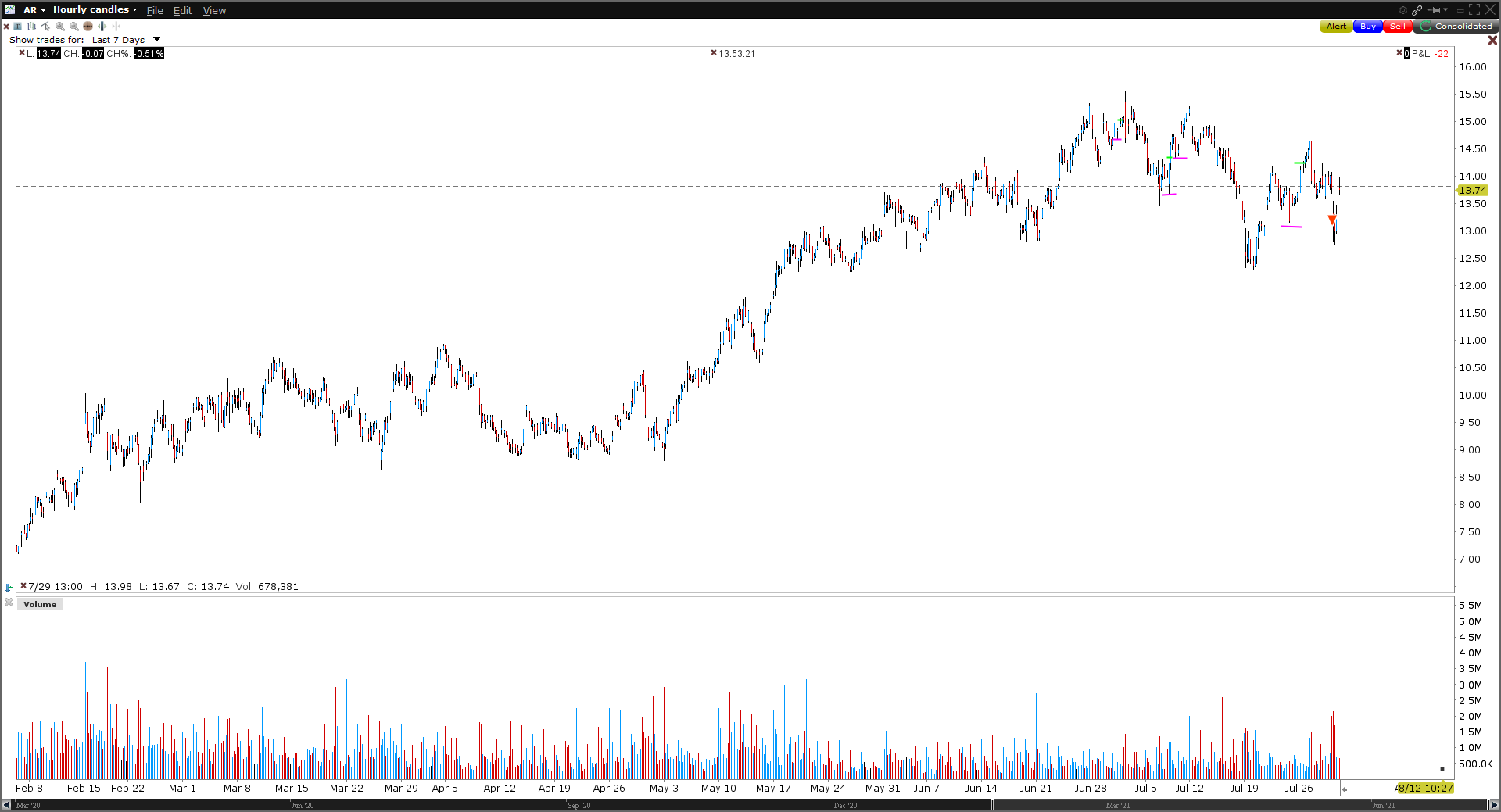
Task: Click the Volume study label
Action: click(40, 604)
